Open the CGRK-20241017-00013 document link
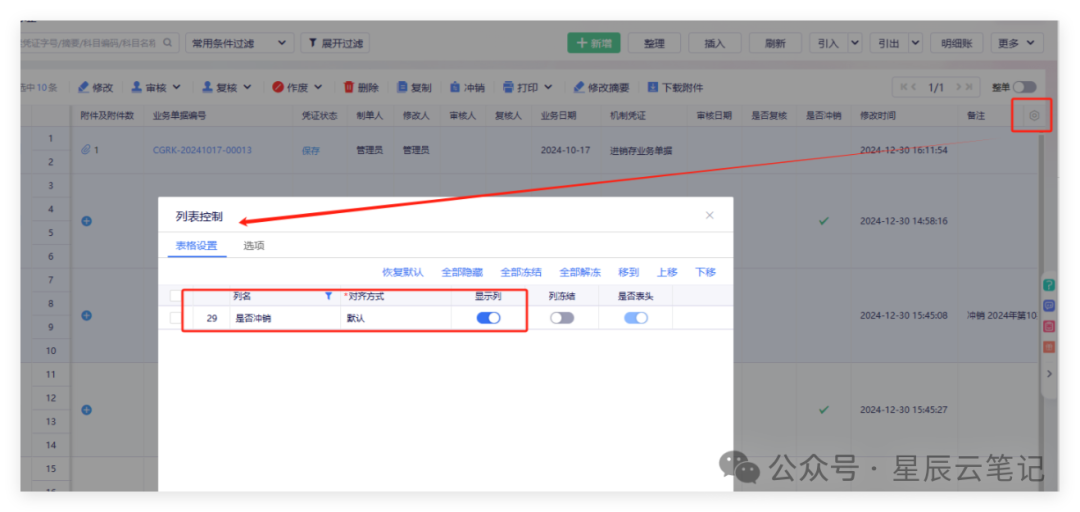1080x512 pixels. pos(202,150)
